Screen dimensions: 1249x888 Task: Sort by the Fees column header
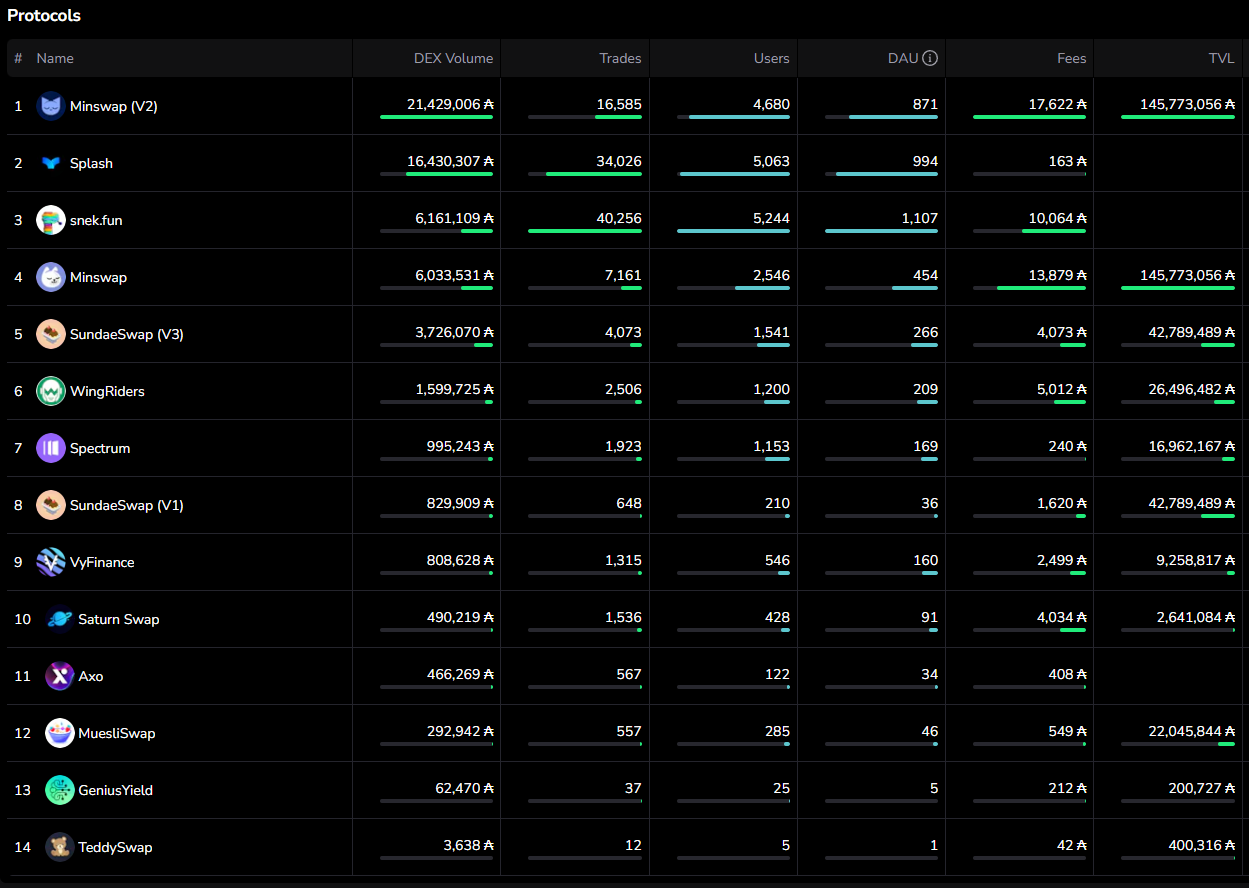1071,58
